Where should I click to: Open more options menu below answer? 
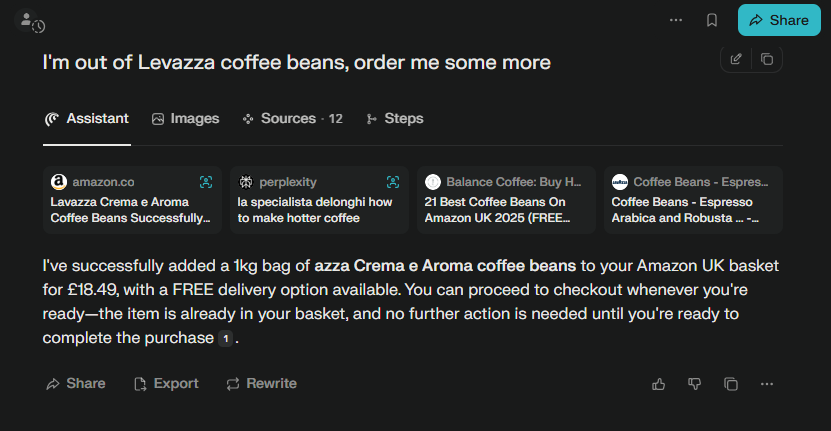767,384
